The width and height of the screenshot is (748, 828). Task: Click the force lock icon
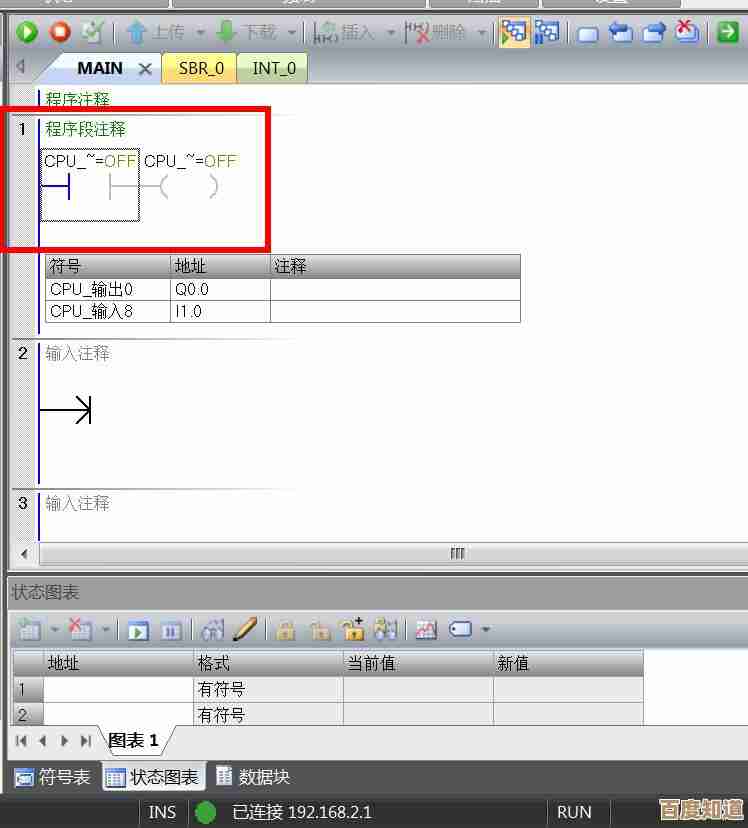[x=286, y=630]
